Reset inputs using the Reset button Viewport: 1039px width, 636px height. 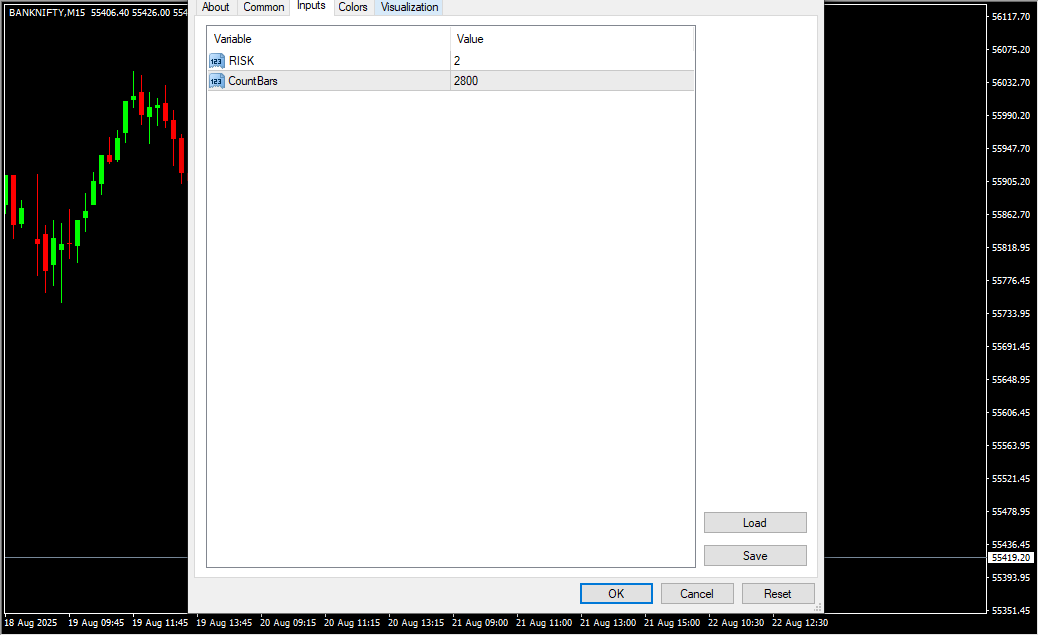[778, 594]
